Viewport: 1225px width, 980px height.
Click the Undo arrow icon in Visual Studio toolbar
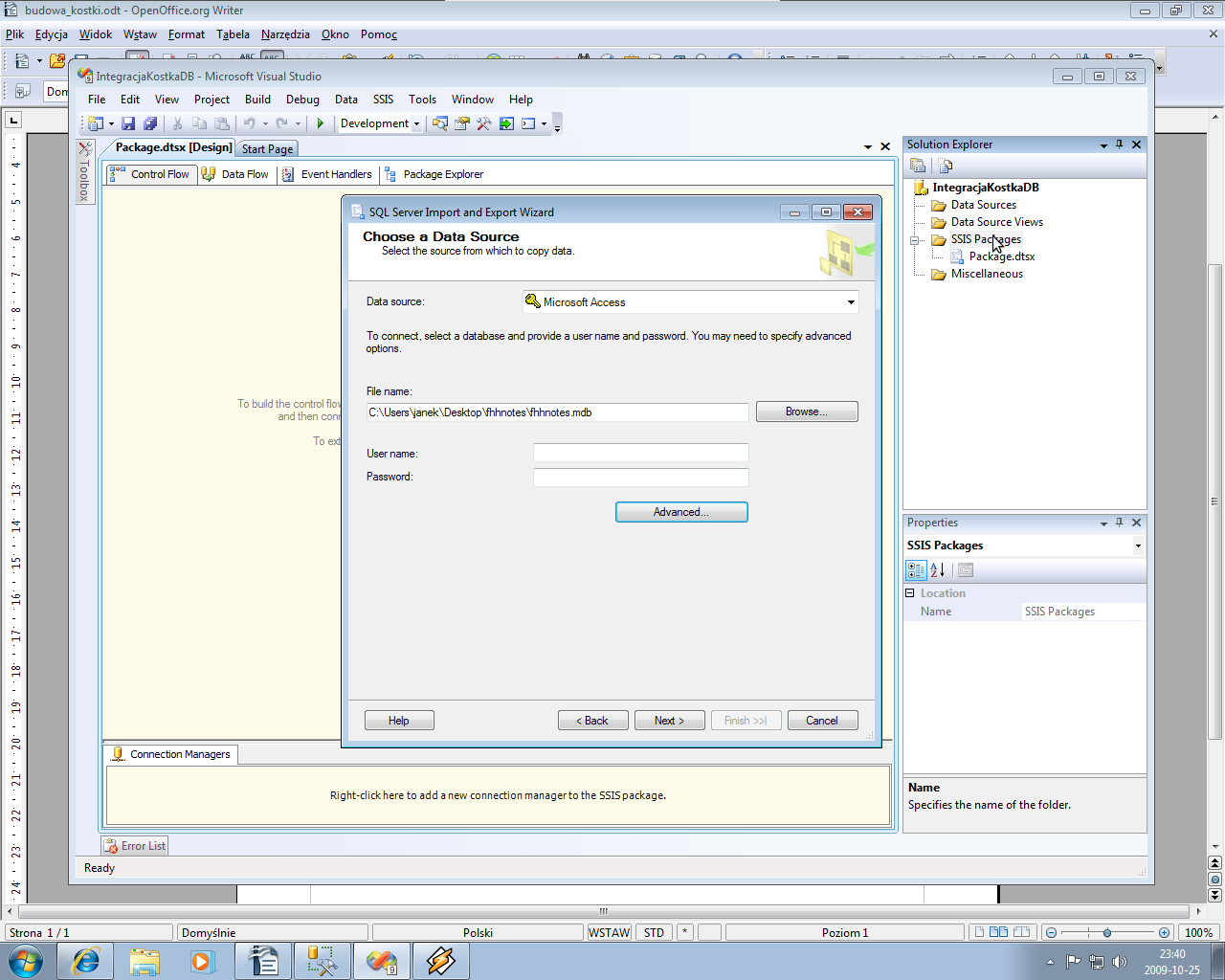coord(249,123)
